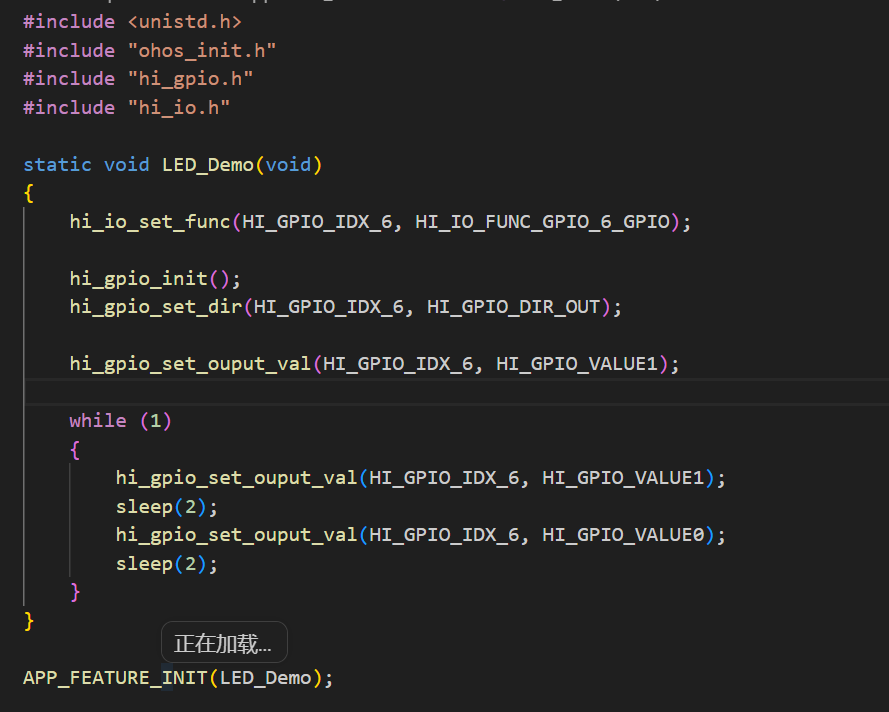Image resolution: width=889 pixels, height=712 pixels.
Task: Click the "hi_io.h" include string
Action: tap(179, 107)
